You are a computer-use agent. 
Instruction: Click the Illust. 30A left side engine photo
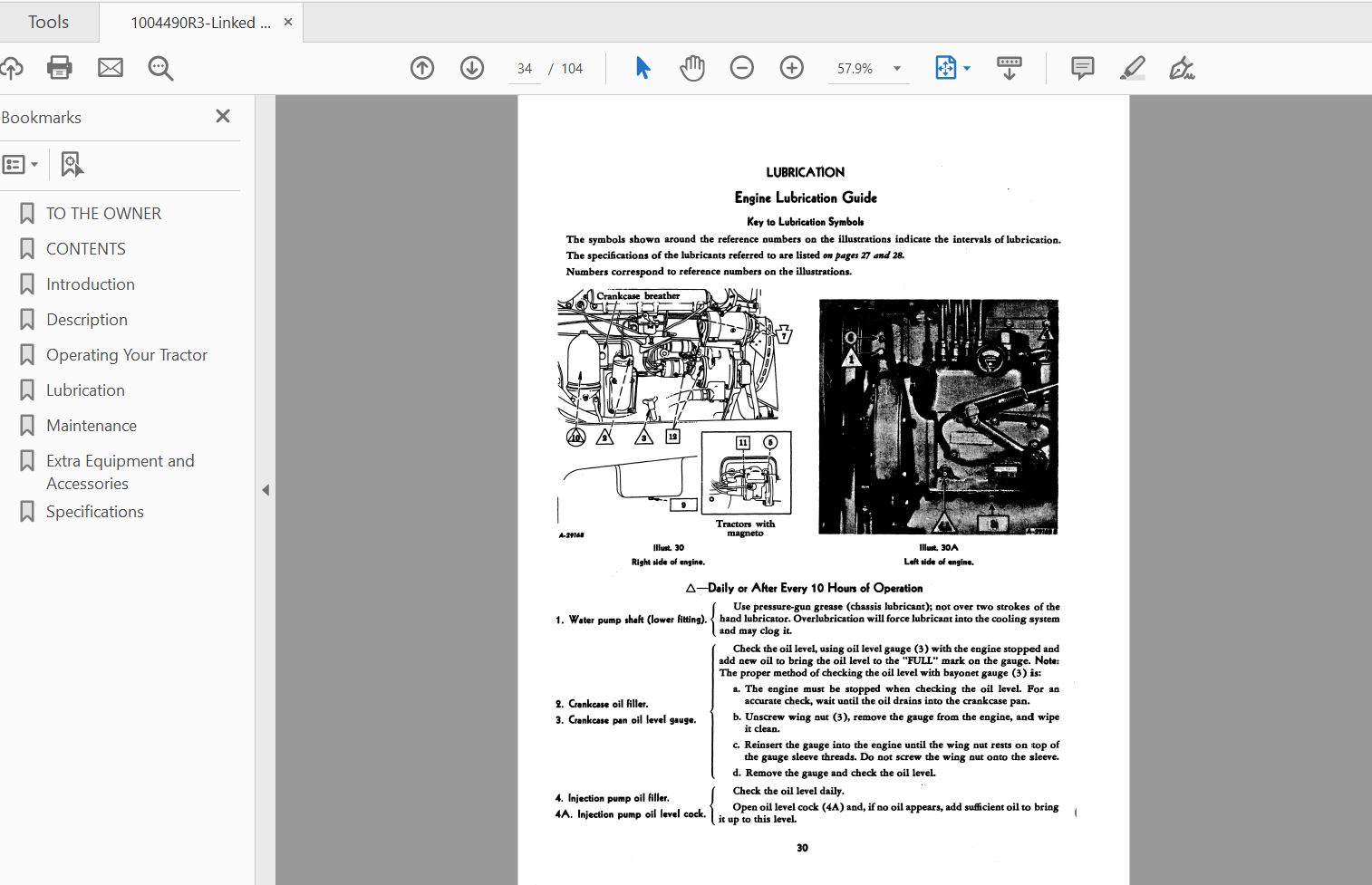(939, 417)
